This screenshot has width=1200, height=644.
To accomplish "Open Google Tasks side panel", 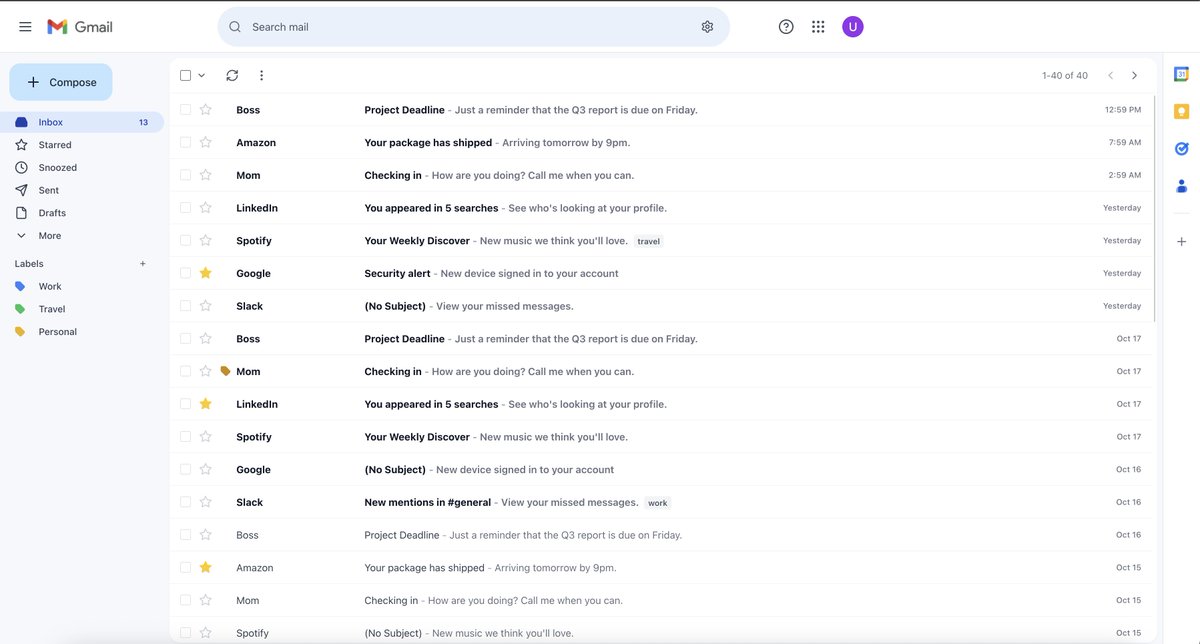I will (x=1181, y=148).
